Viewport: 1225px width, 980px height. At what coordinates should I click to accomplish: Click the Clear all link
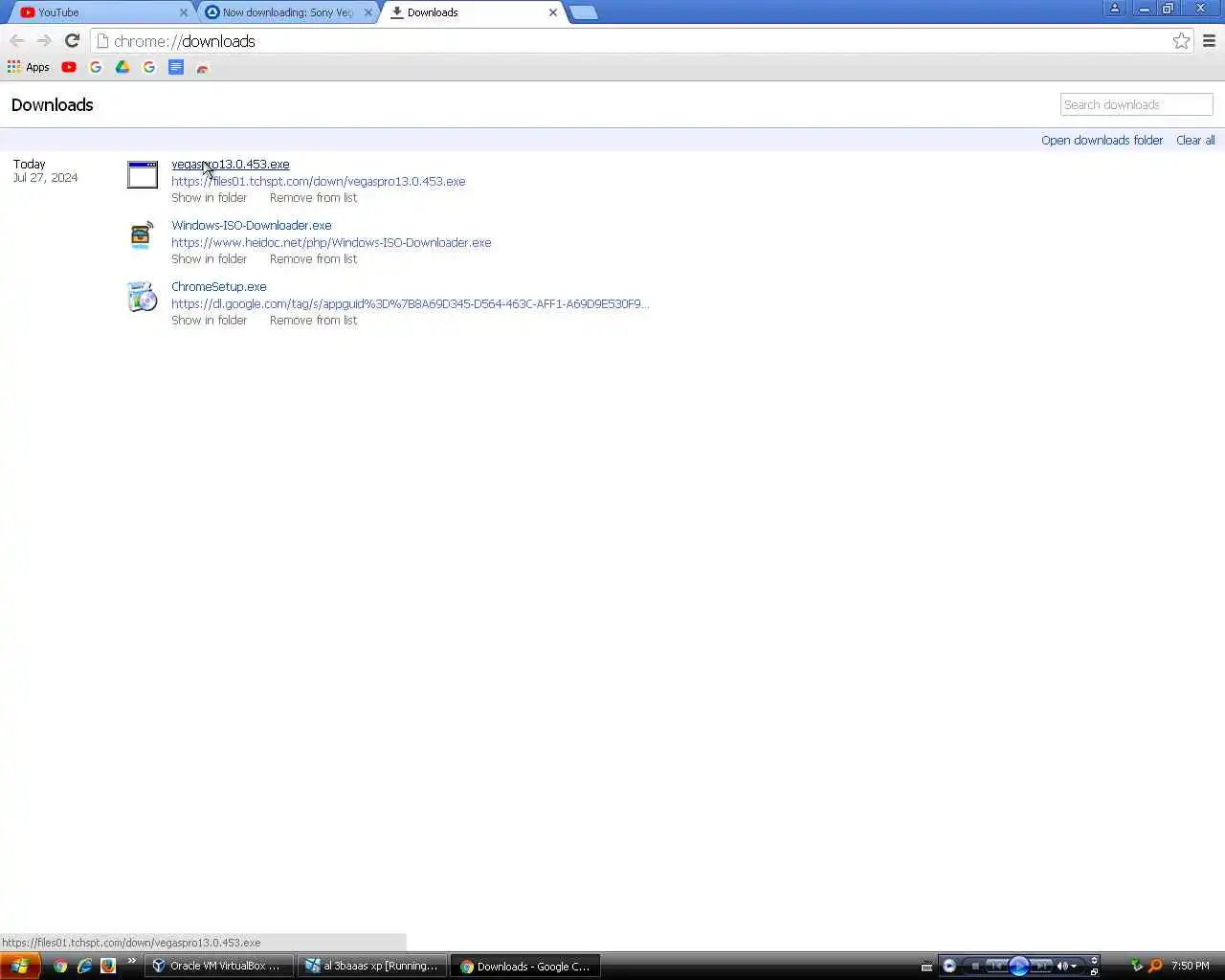(1195, 140)
